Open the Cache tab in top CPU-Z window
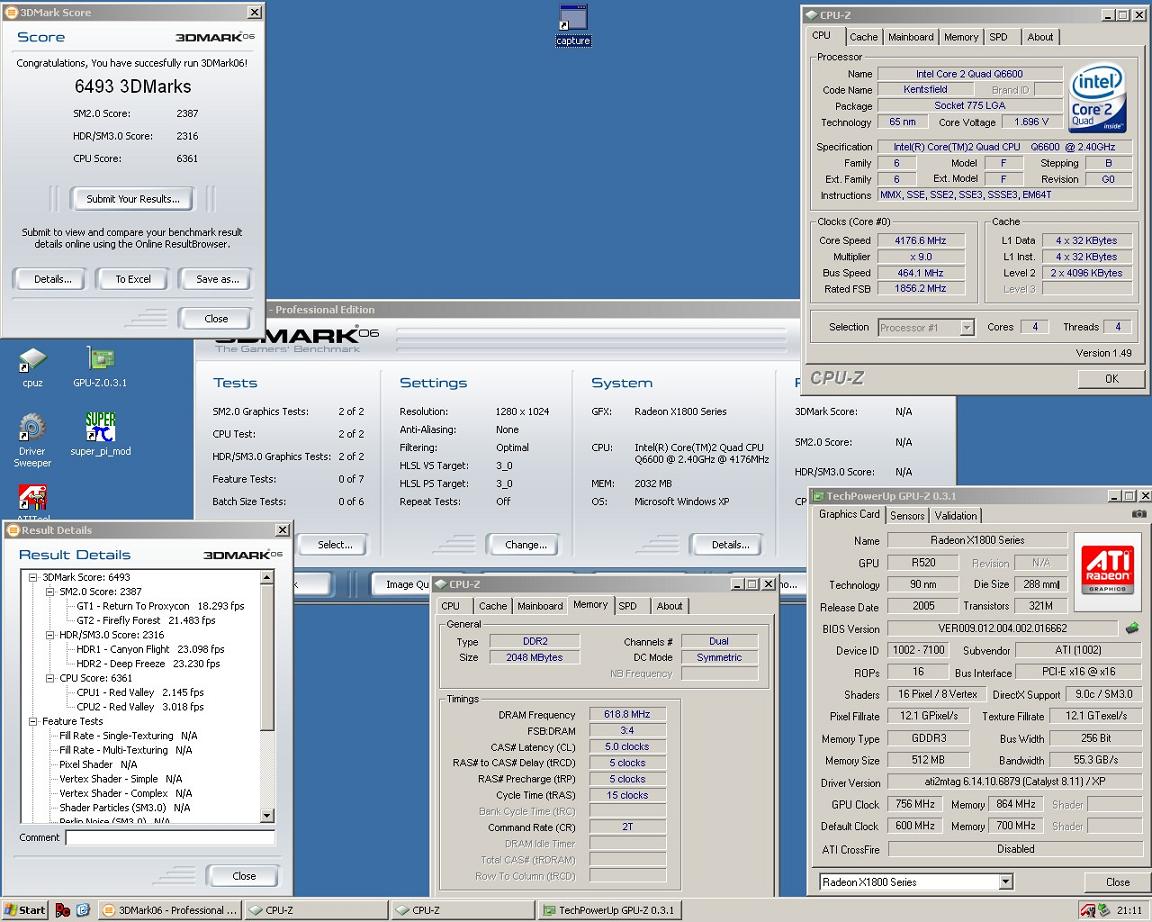Viewport: 1152px width, 922px height. [x=863, y=37]
